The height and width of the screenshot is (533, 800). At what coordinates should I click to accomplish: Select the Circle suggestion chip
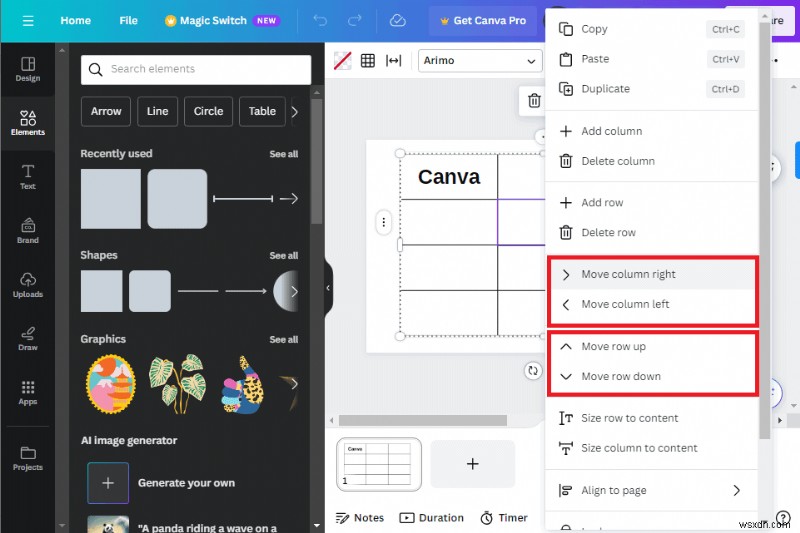coord(208,111)
